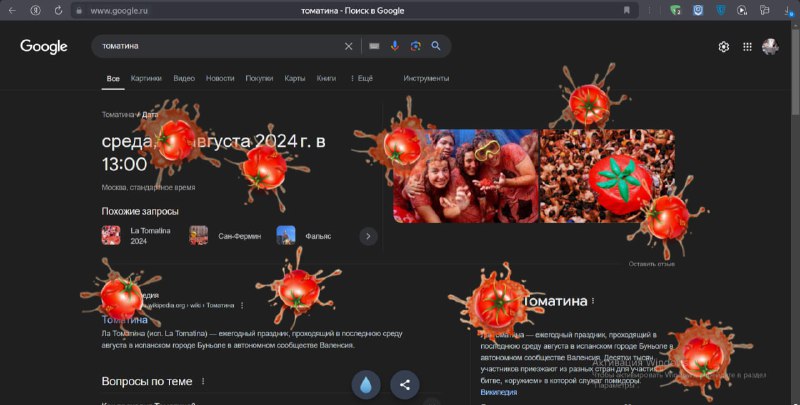Open the Сан-Фермин suggestion

(x=239, y=236)
